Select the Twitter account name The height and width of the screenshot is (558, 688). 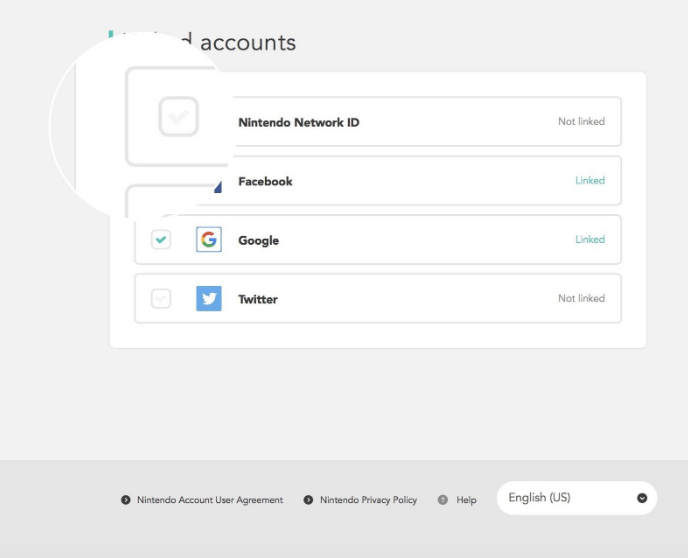click(x=258, y=299)
